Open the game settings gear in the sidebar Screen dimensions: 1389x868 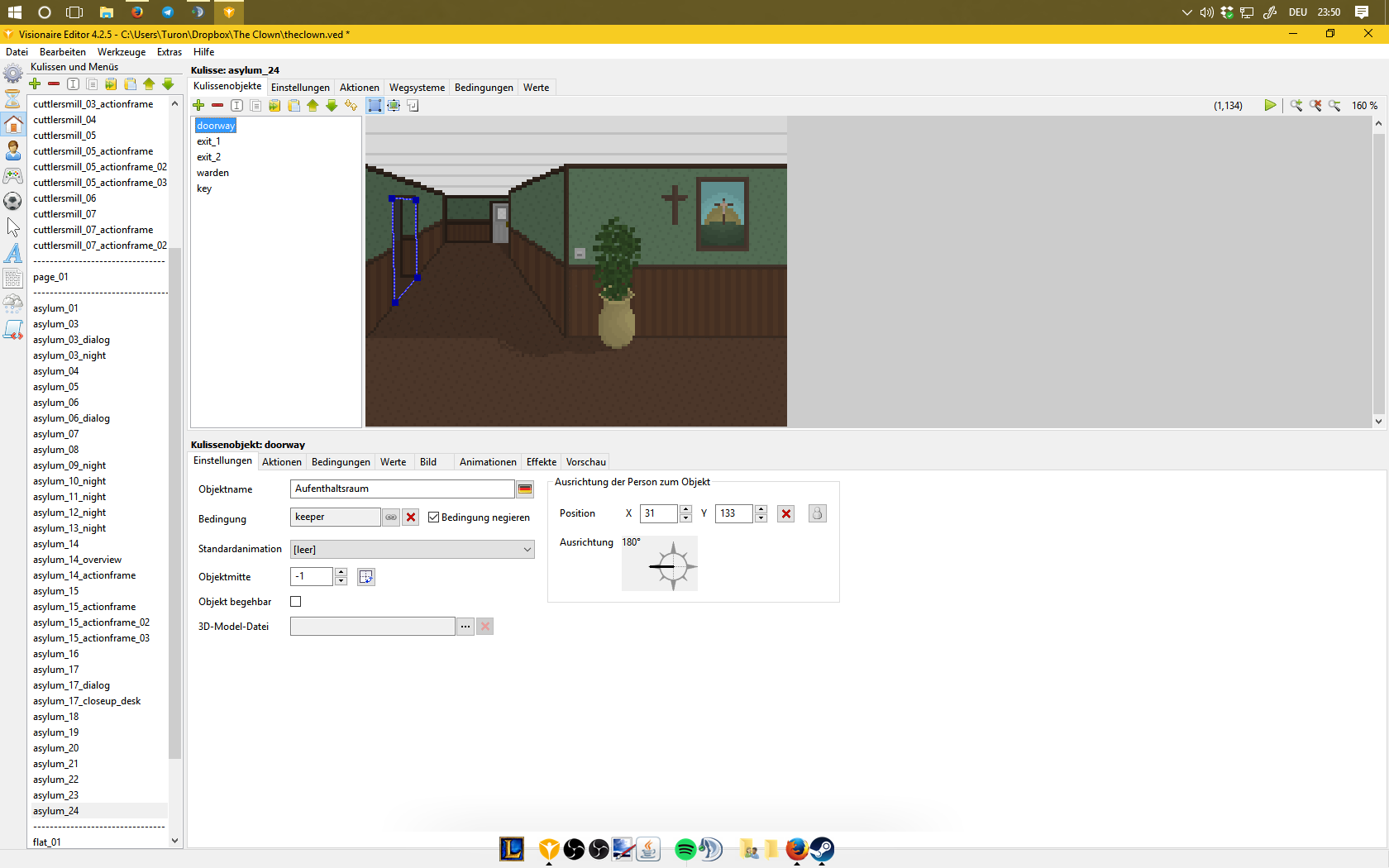(x=12, y=74)
